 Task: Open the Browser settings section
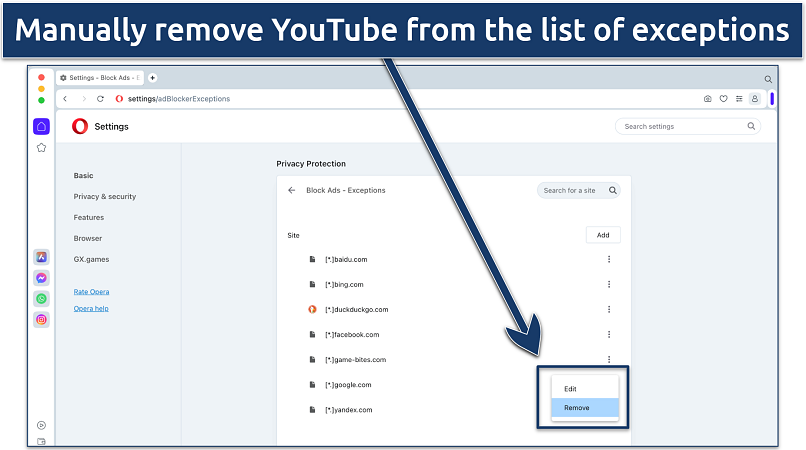click(87, 239)
